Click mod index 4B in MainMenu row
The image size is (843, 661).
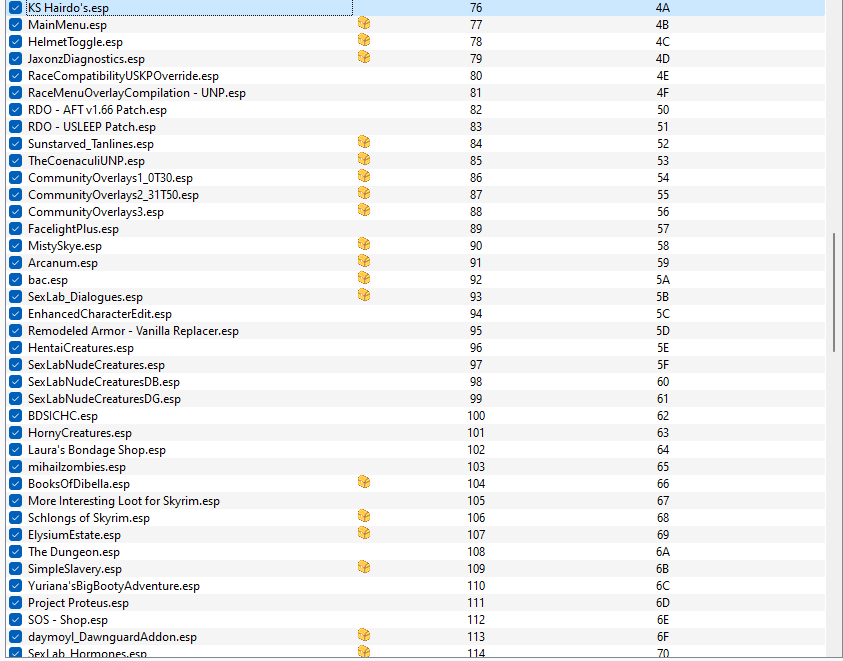coord(662,25)
